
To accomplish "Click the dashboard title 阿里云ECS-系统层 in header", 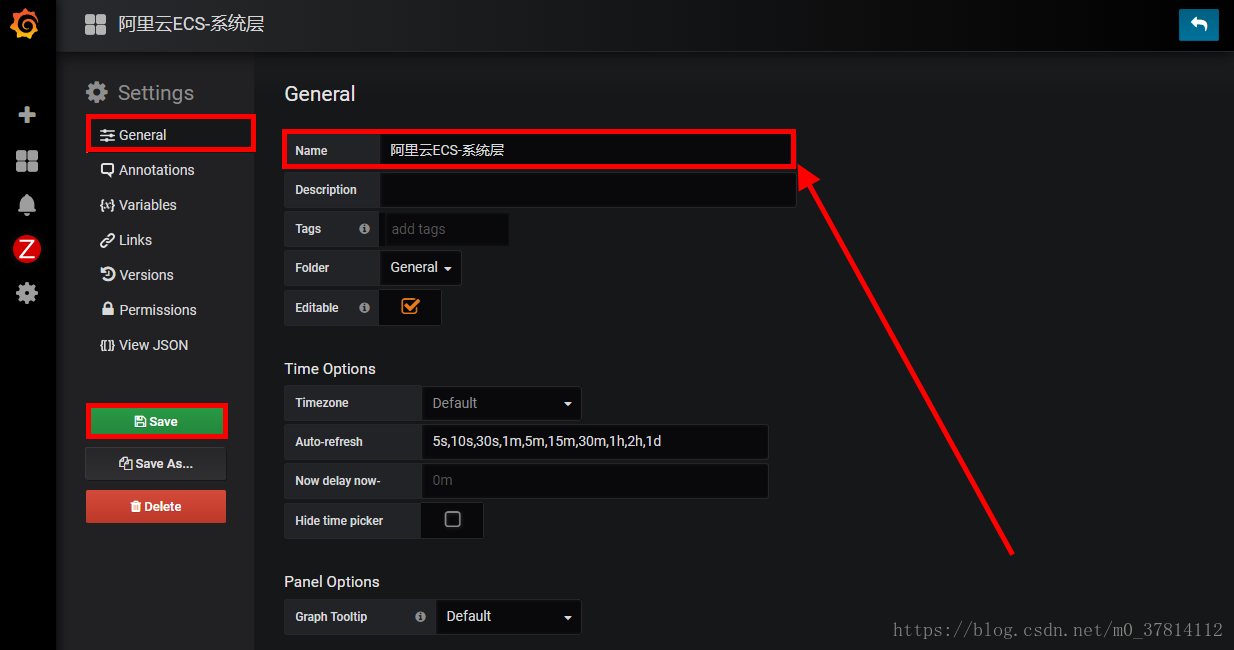I will pyautogui.click(x=191, y=24).
